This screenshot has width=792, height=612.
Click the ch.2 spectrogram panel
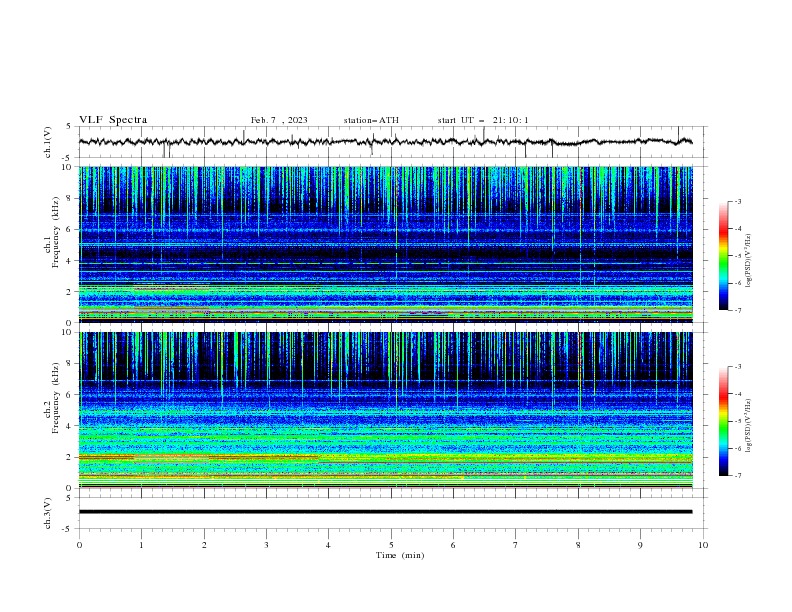385,410
